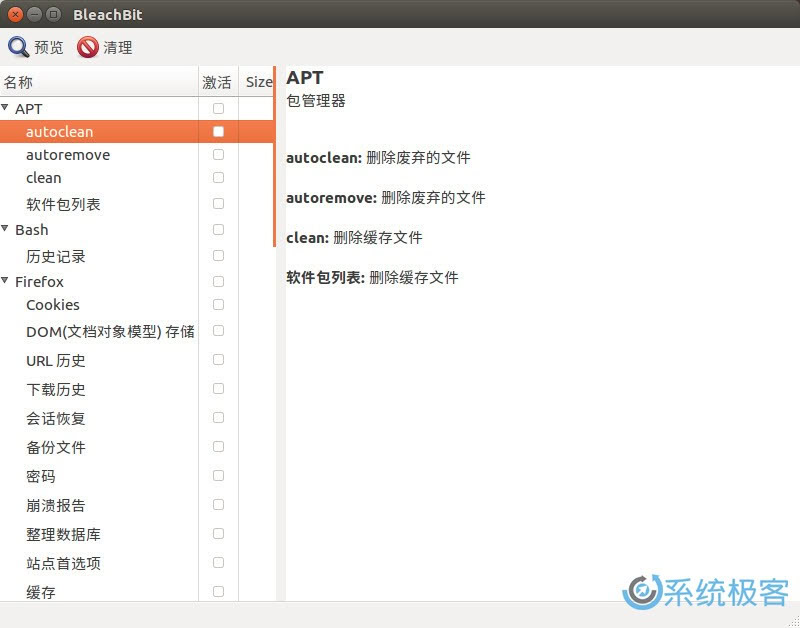Image resolution: width=800 pixels, height=628 pixels.
Task: Tick the clean checkbox
Action: [218, 178]
